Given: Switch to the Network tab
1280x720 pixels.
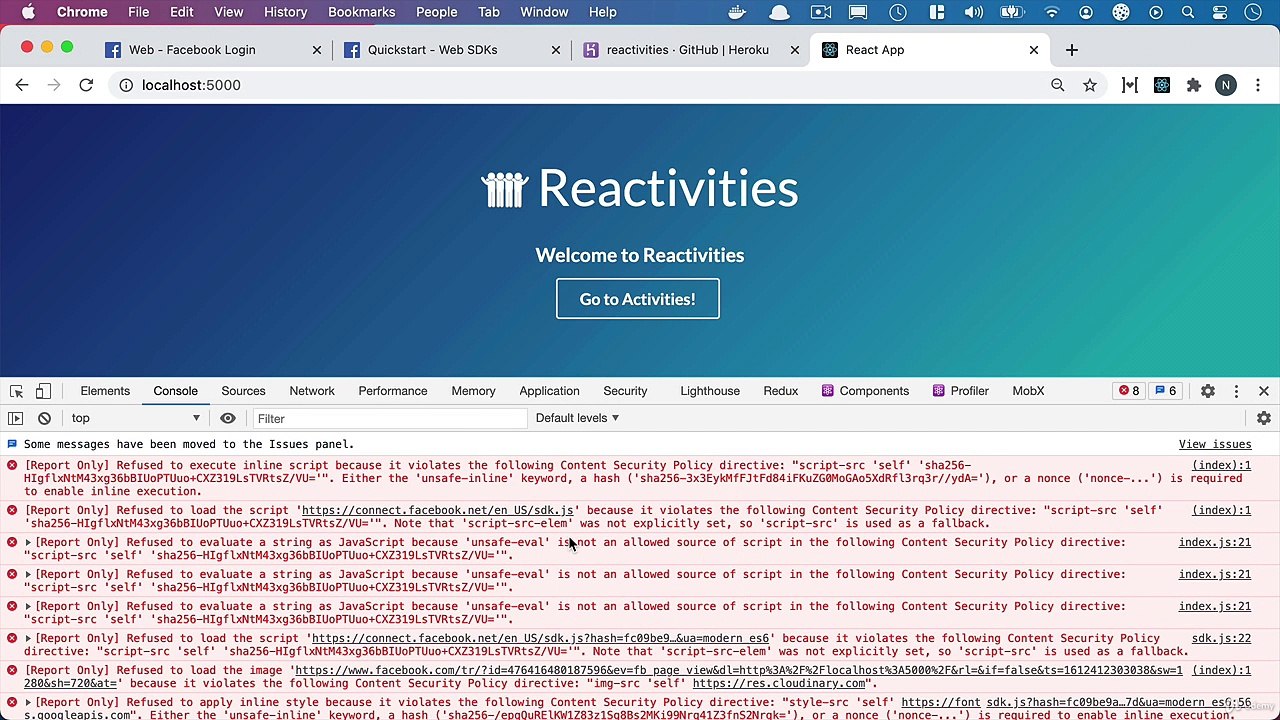Looking at the screenshot, I should tap(312, 391).
